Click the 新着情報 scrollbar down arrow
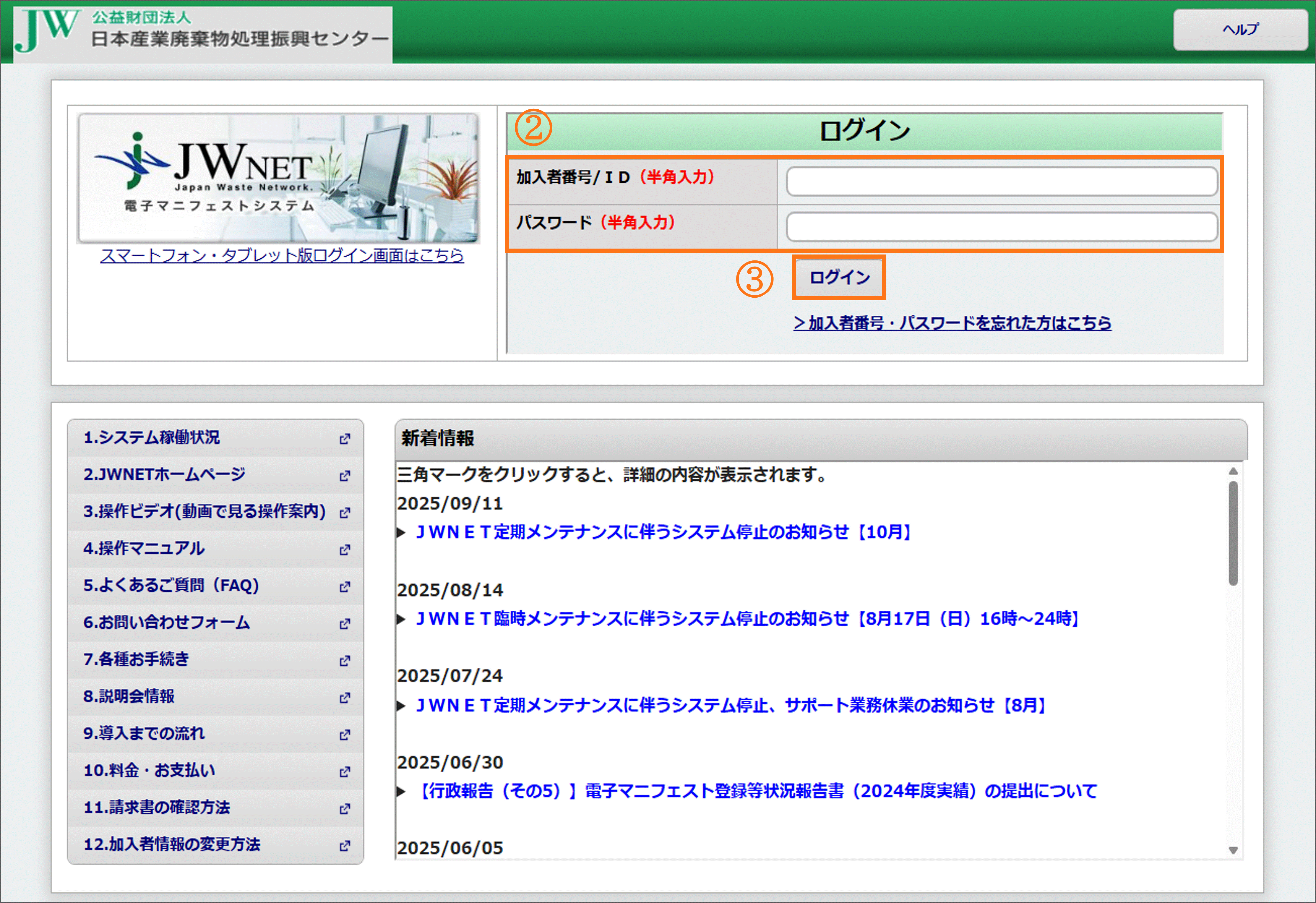This screenshot has height=903, width=1316. 1233,850
